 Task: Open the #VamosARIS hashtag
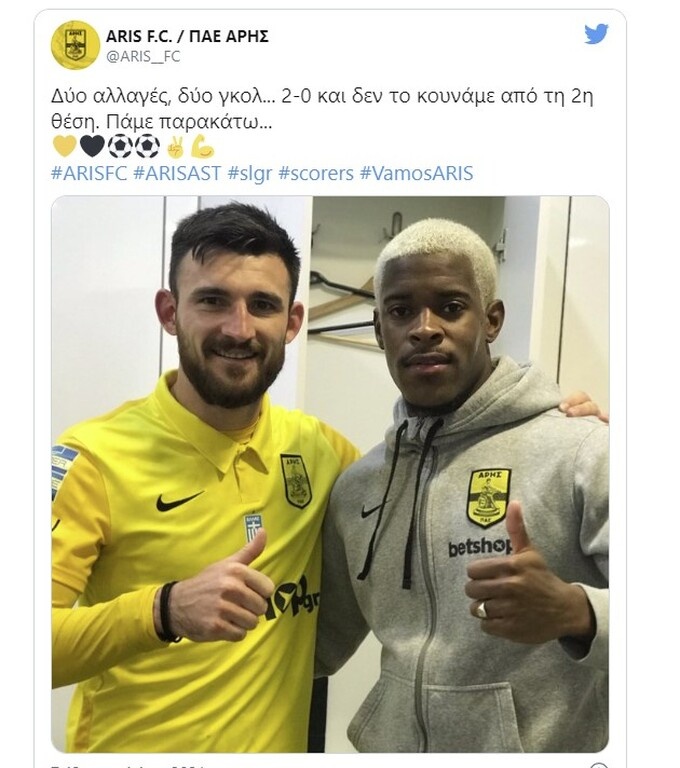click(x=416, y=173)
